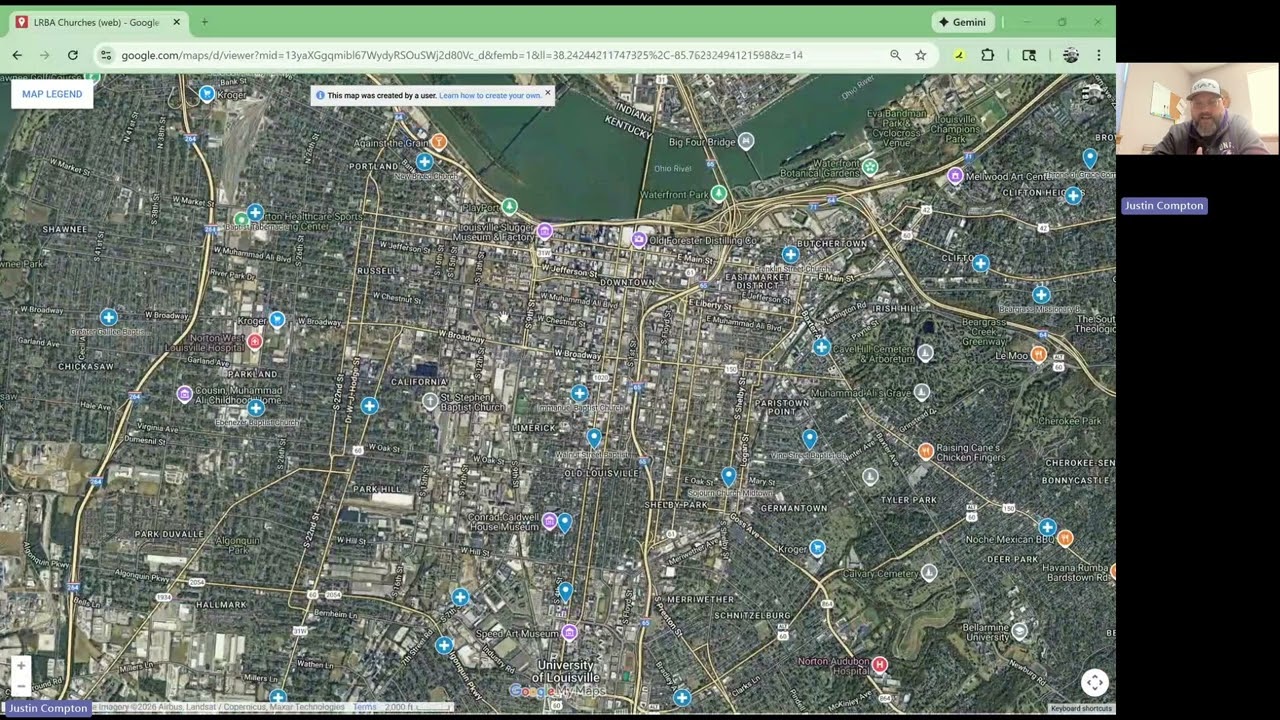Image resolution: width=1280 pixels, height=720 pixels.
Task: Click the Raising Cane's Chicken Fingers marker
Action: click(926, 451)
